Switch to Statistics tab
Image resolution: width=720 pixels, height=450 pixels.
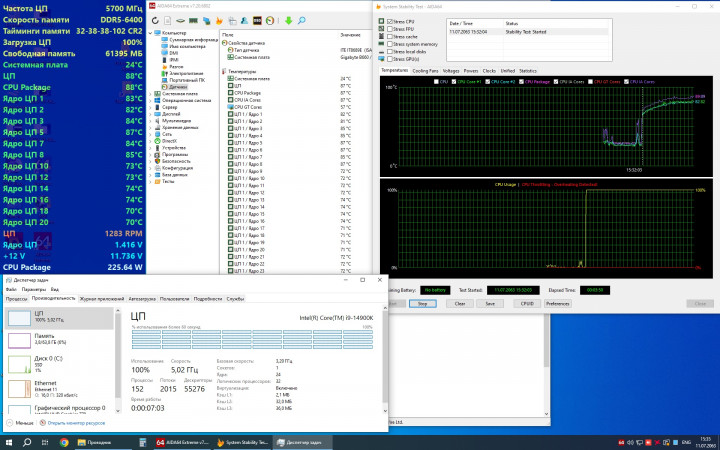pos(528,71)
